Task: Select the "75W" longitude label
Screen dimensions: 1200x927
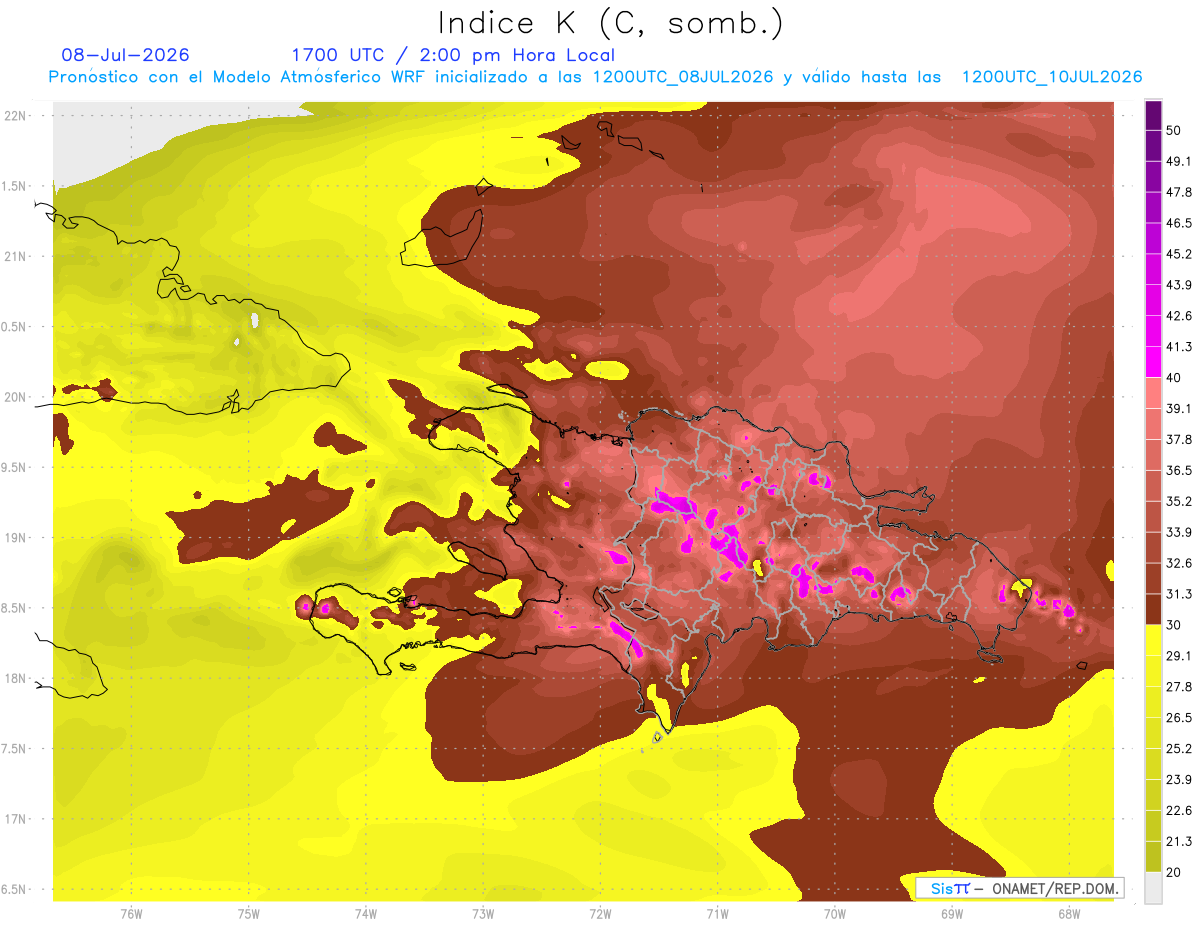Action: pos(249,914)
